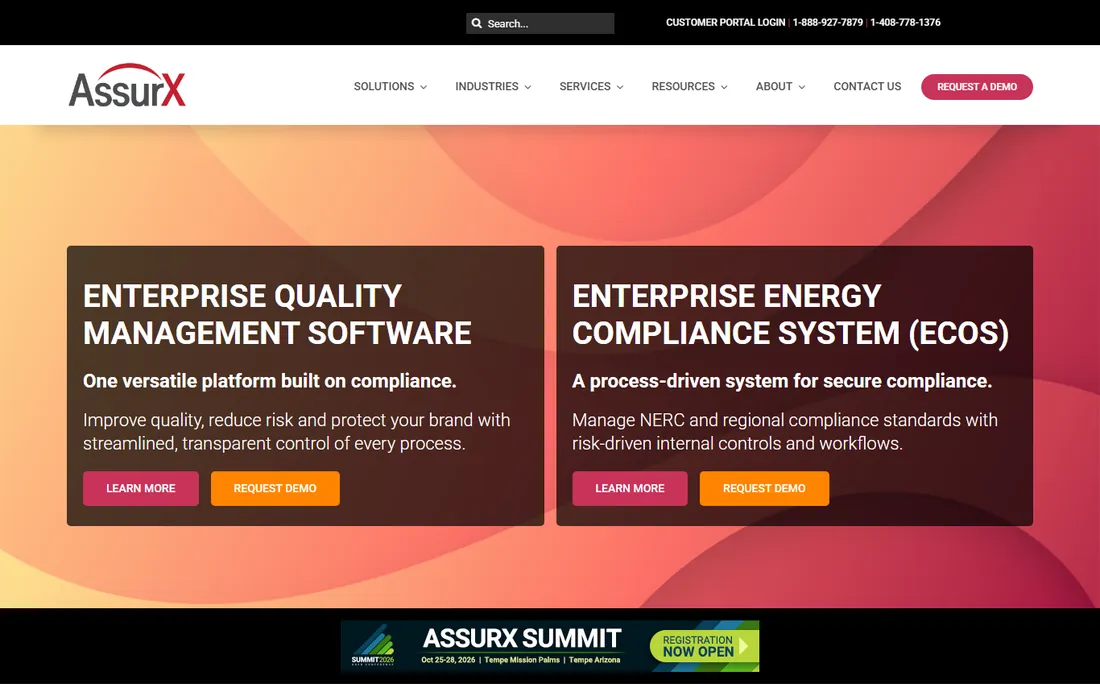The width and height of the screenshot is (1100, 688).
Task: Click the Summit 2026 logo in banner
Action: click(x=373, y=645)
